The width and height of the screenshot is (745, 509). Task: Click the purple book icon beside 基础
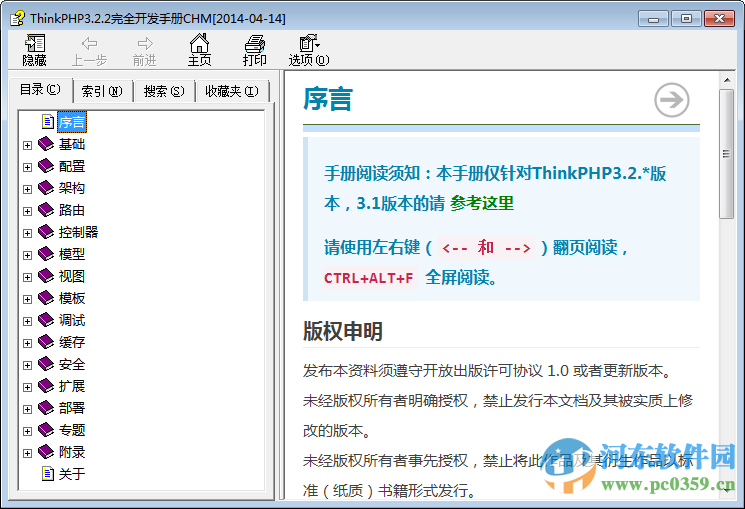tap(46, 144)
